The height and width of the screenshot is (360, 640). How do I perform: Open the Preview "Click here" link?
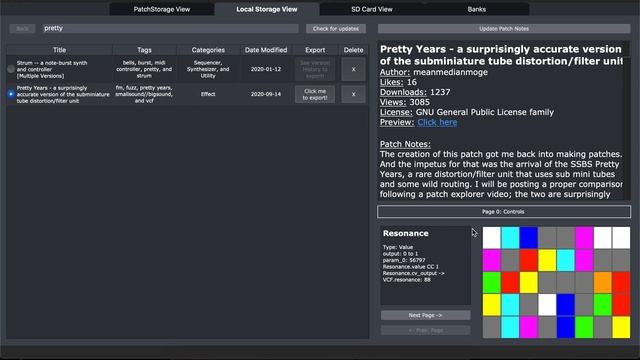coord(437,122)
